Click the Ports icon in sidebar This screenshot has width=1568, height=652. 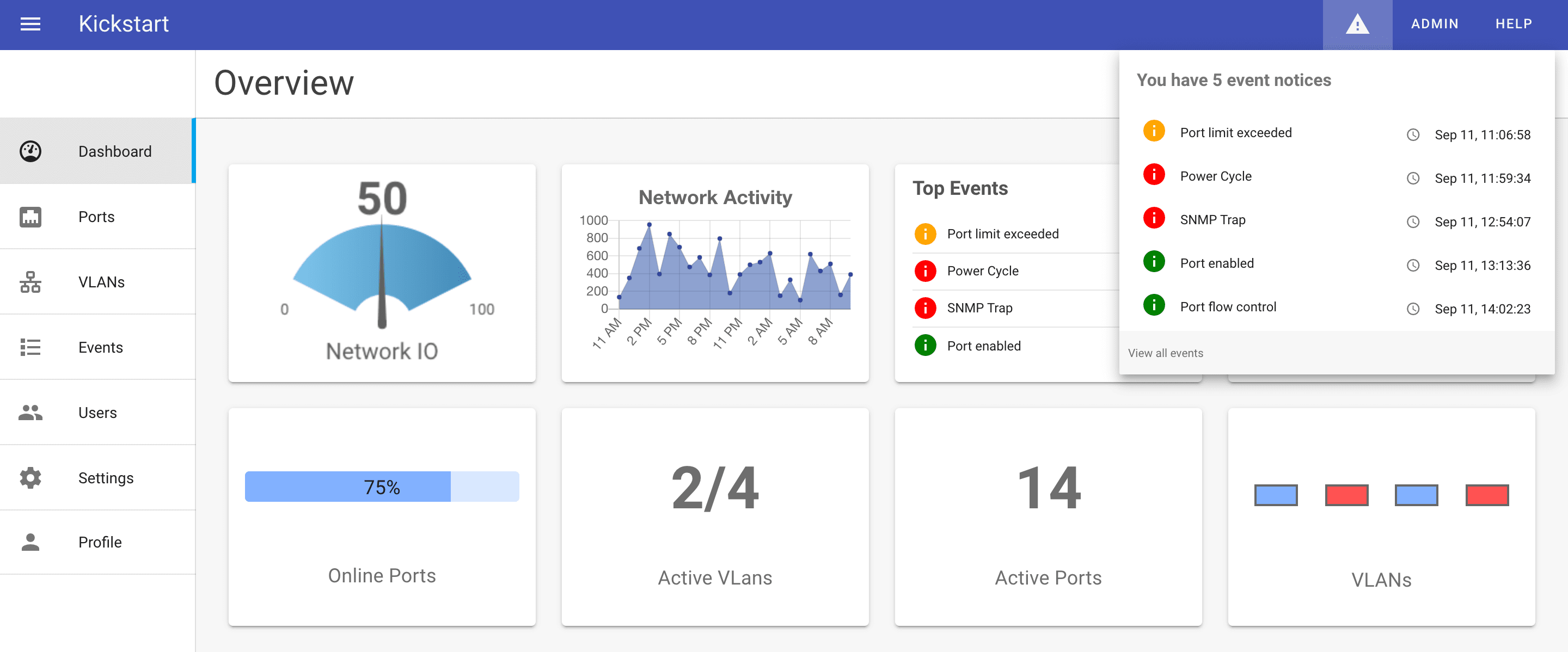point(30,217)
